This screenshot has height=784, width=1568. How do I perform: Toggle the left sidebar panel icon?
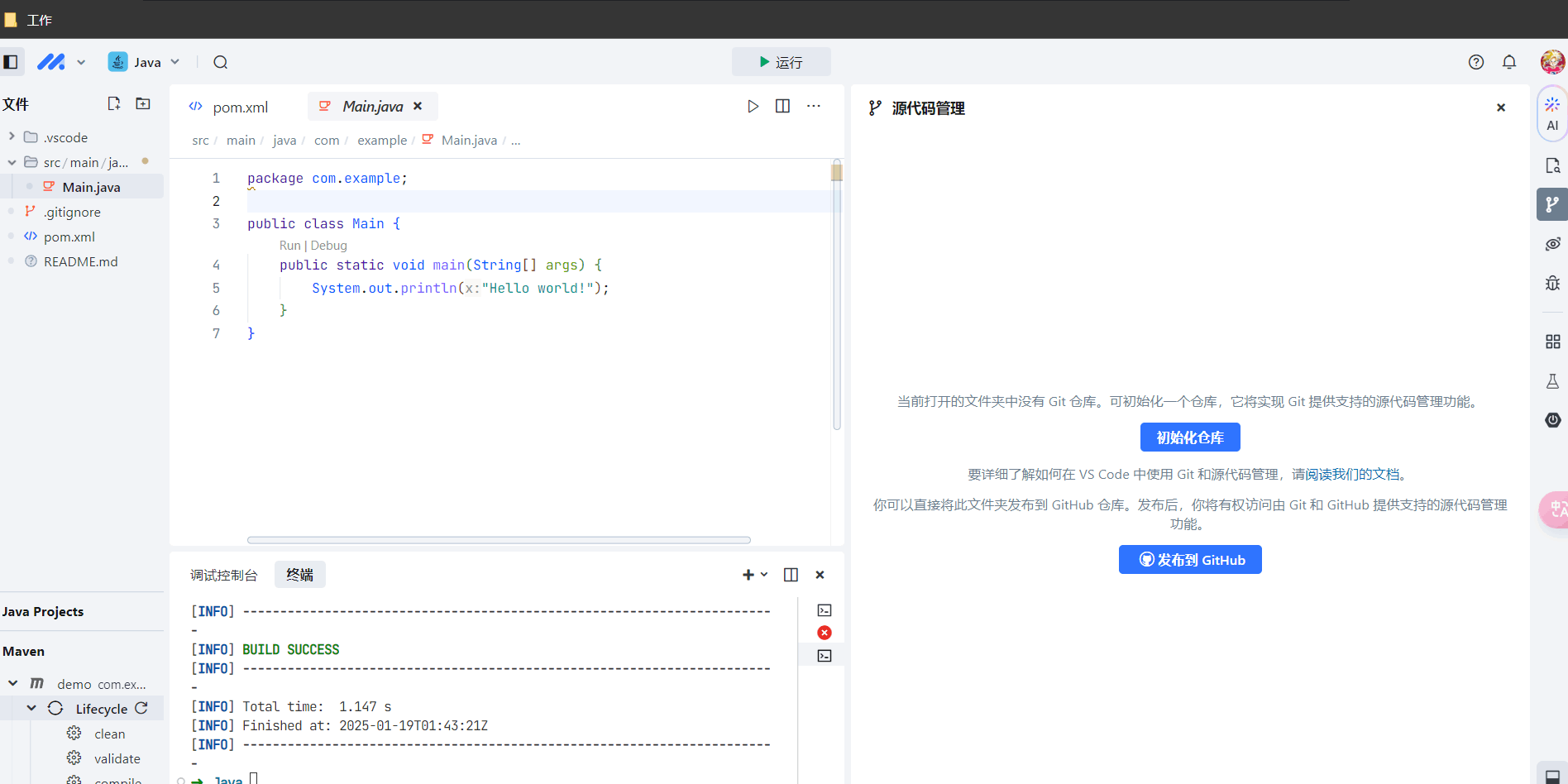click(11, 62)
